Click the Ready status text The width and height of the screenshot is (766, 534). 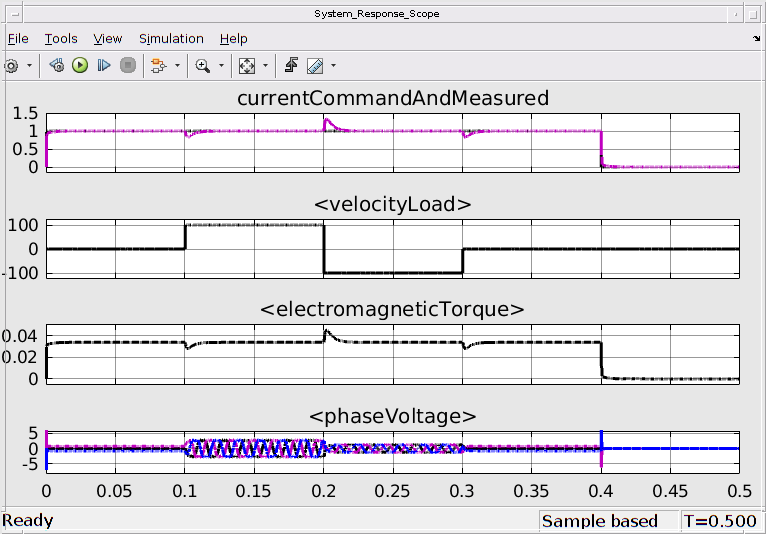pos(27,521)
